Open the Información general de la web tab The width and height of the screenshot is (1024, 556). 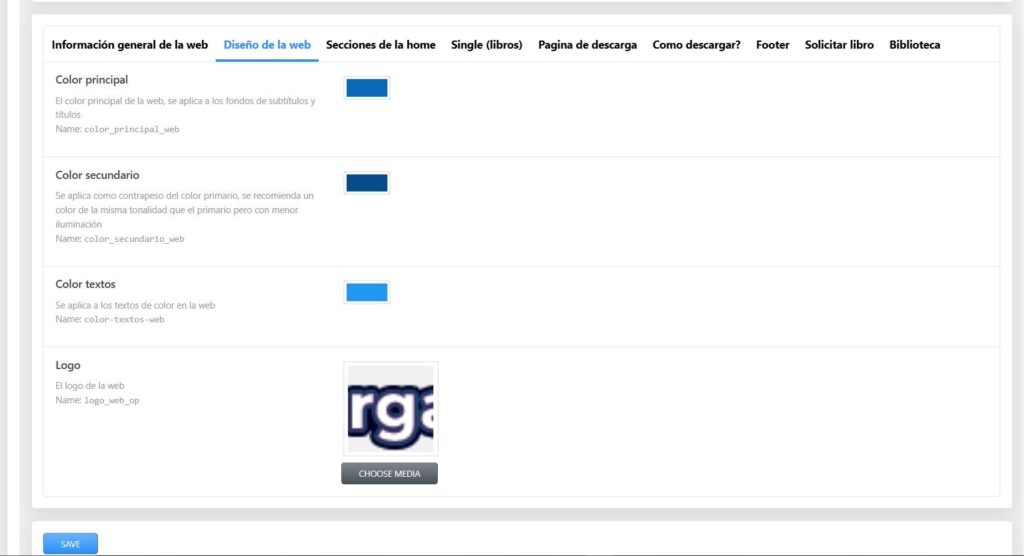point(129,45)
